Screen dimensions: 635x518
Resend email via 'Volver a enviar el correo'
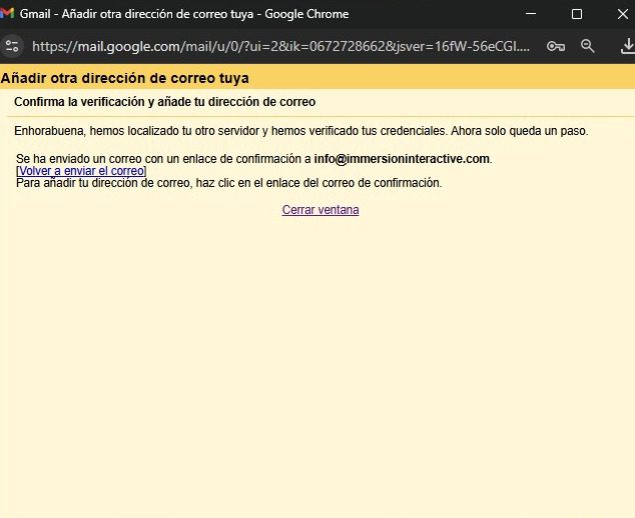(81, 171)
